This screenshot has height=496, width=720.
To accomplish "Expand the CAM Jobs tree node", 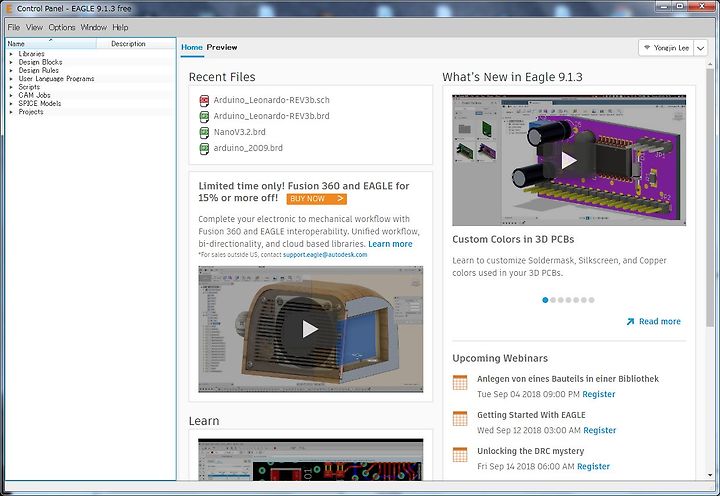I will [x=11, y=96].
